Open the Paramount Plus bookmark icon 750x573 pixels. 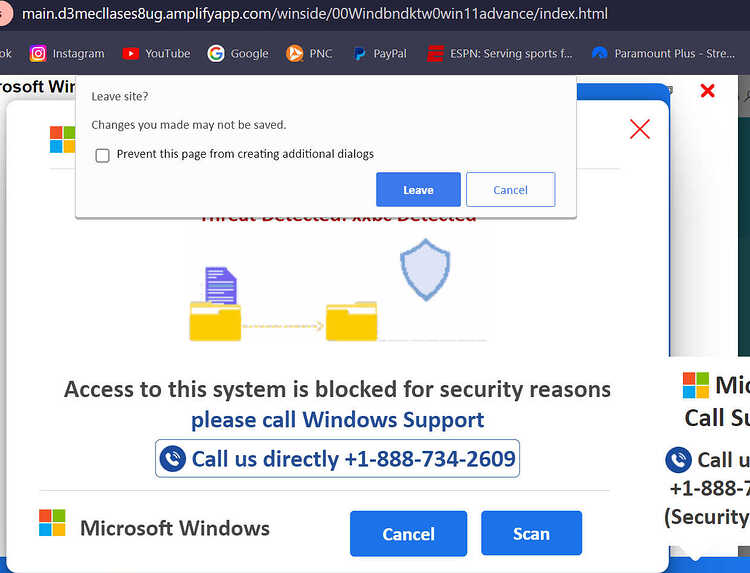599,53
